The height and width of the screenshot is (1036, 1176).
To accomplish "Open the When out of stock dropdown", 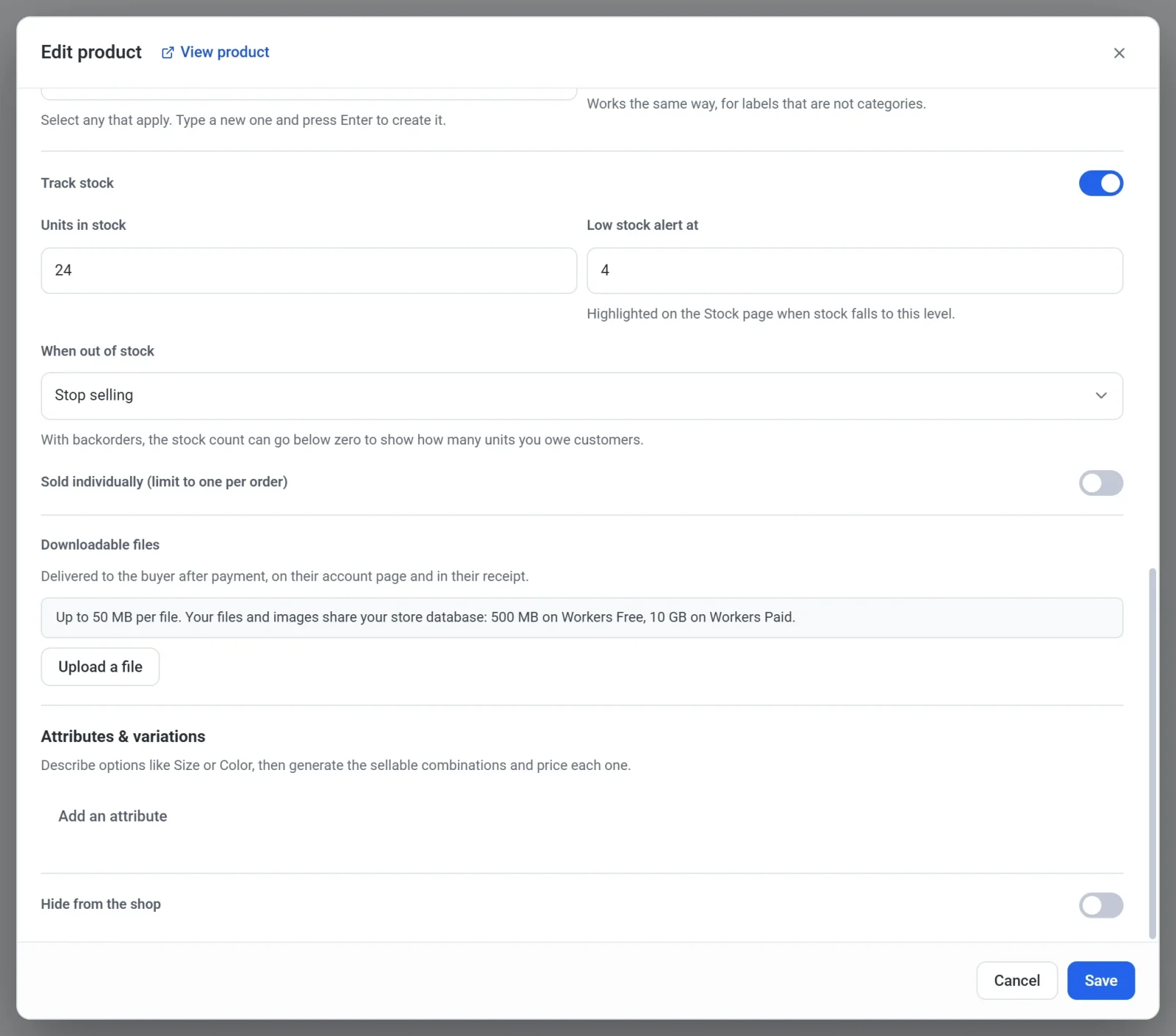I will (581, 396).
